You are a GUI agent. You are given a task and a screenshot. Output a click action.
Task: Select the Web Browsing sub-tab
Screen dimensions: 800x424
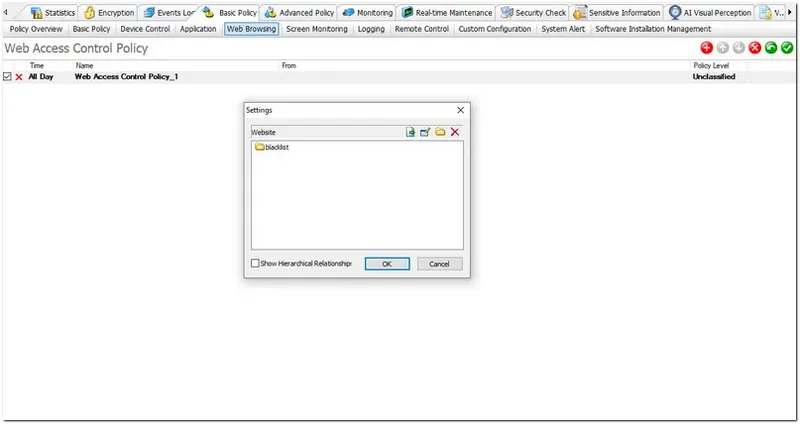coord(252,29)
